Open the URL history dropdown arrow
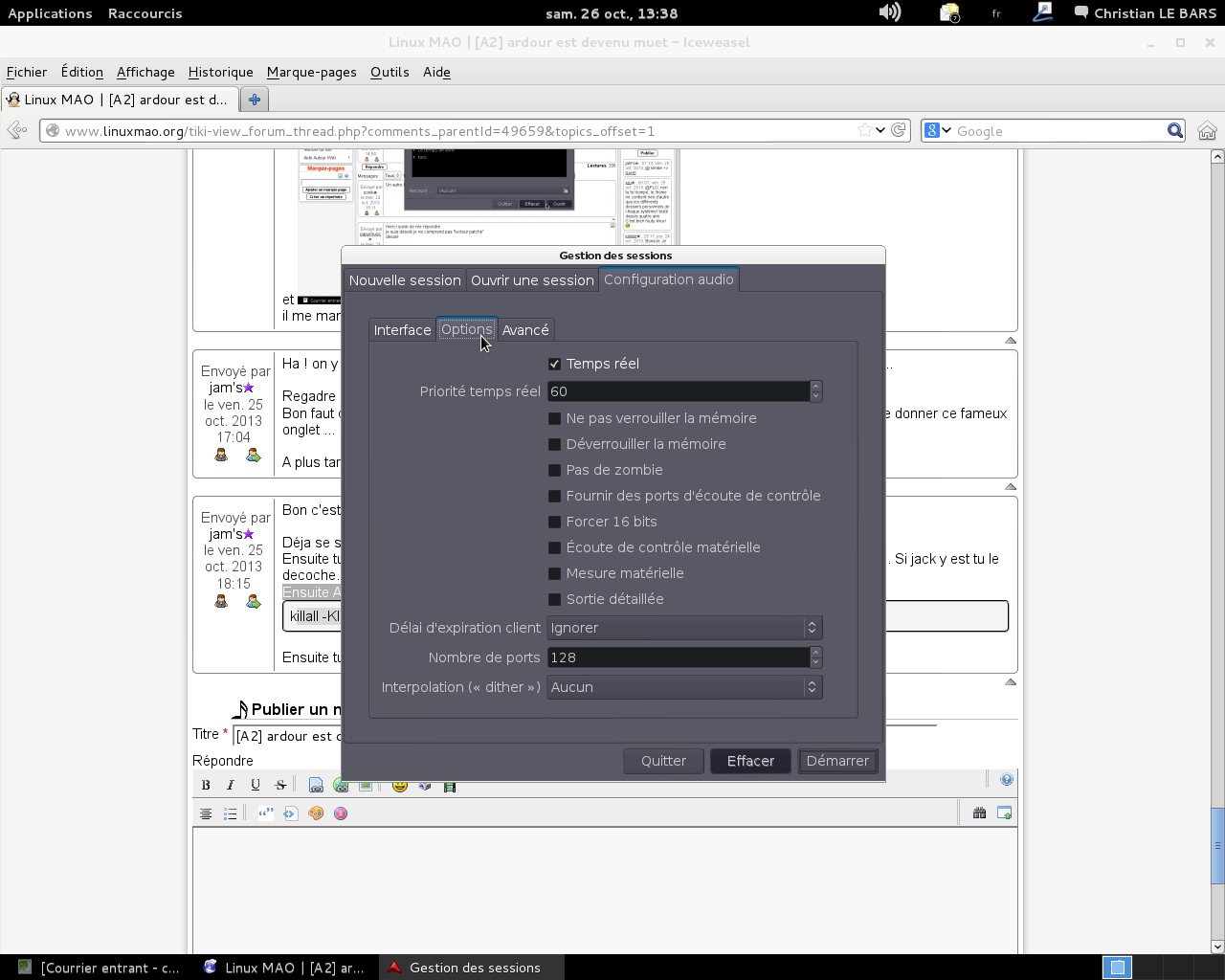 tap(880, 130)
